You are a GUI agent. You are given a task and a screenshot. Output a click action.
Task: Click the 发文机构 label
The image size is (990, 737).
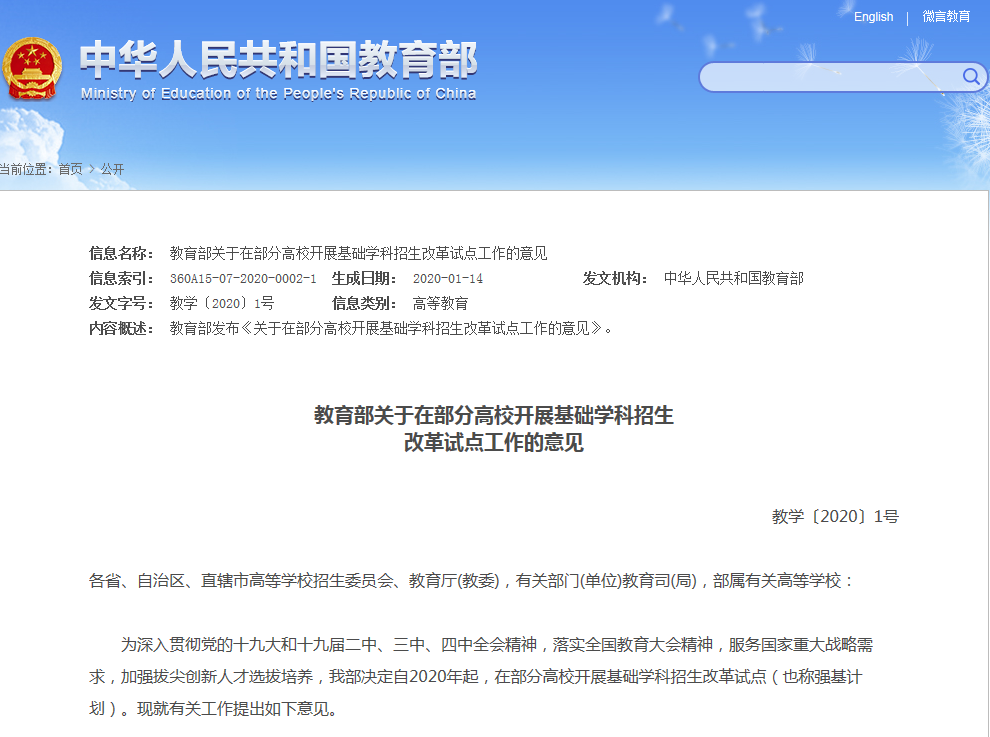615,279
